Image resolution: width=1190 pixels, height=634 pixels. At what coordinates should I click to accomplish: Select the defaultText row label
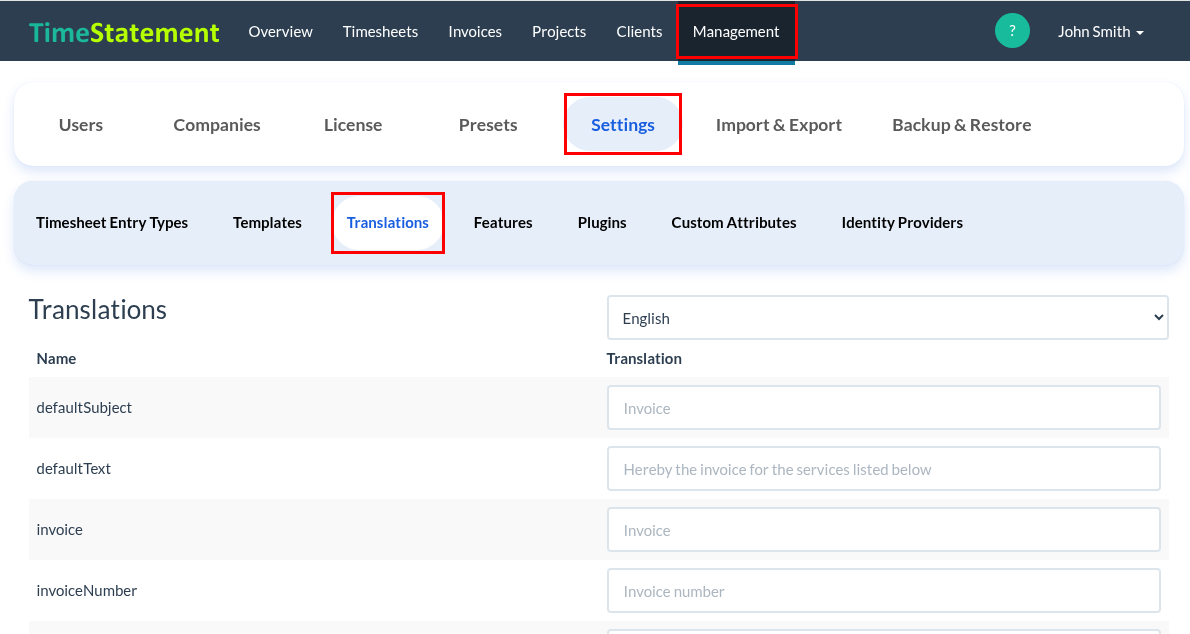[74, 468]
